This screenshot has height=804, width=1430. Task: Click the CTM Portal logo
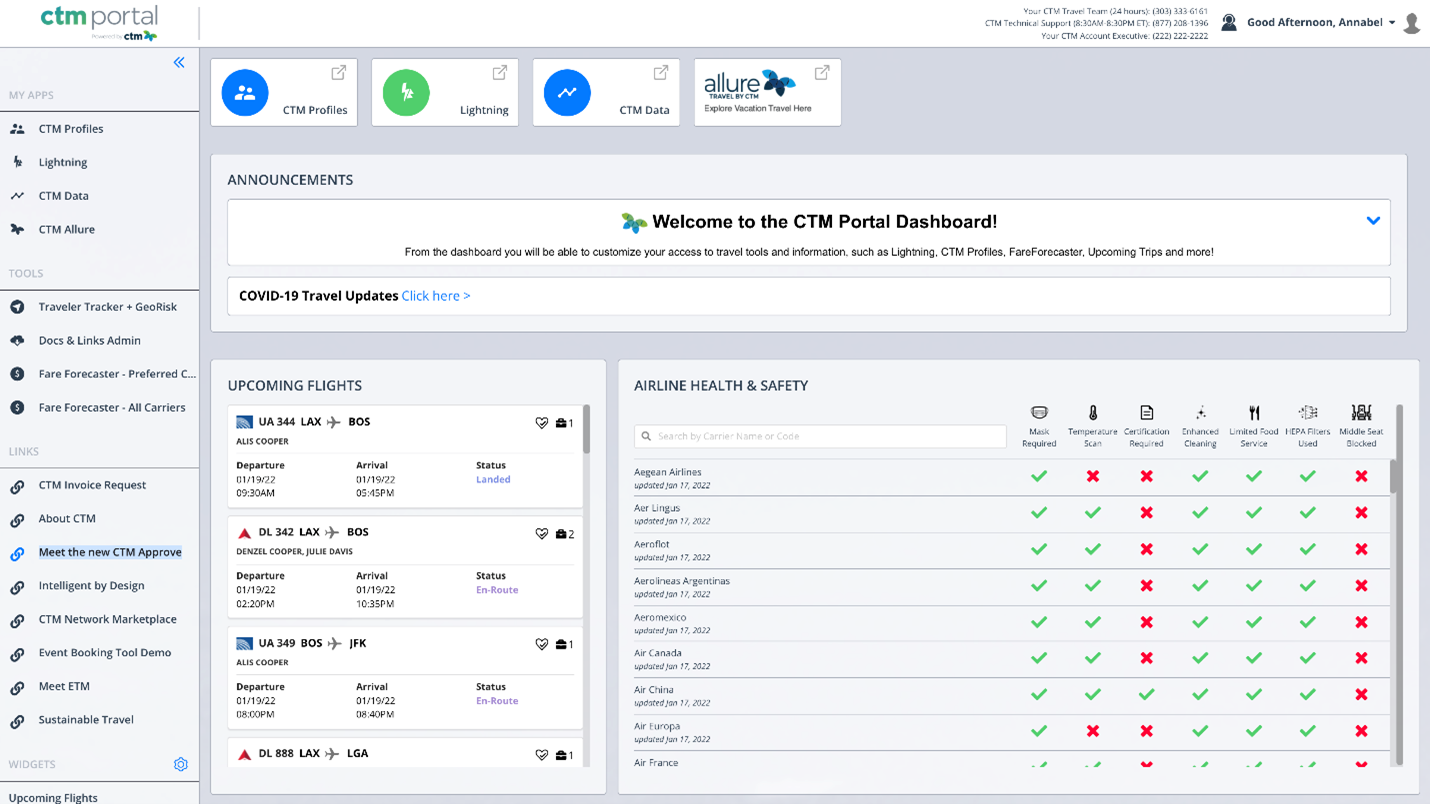[x=99, y=22]
